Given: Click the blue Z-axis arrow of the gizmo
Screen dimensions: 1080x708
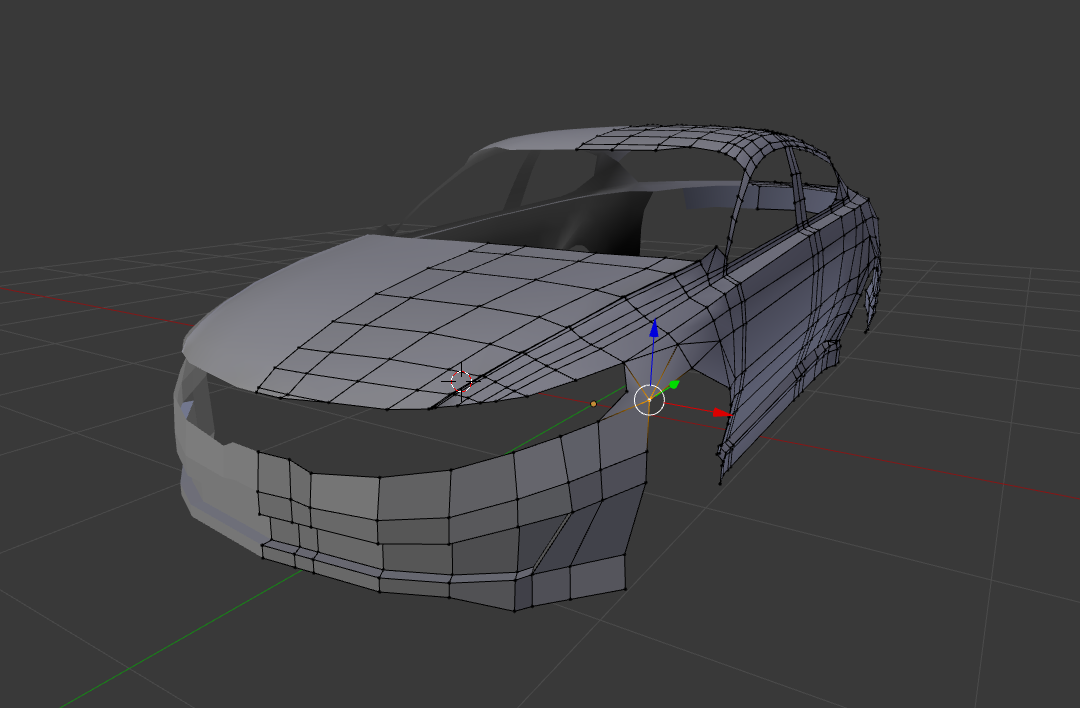Looking at the screenshot, I should pyautogui.click(x=654, y=329).
